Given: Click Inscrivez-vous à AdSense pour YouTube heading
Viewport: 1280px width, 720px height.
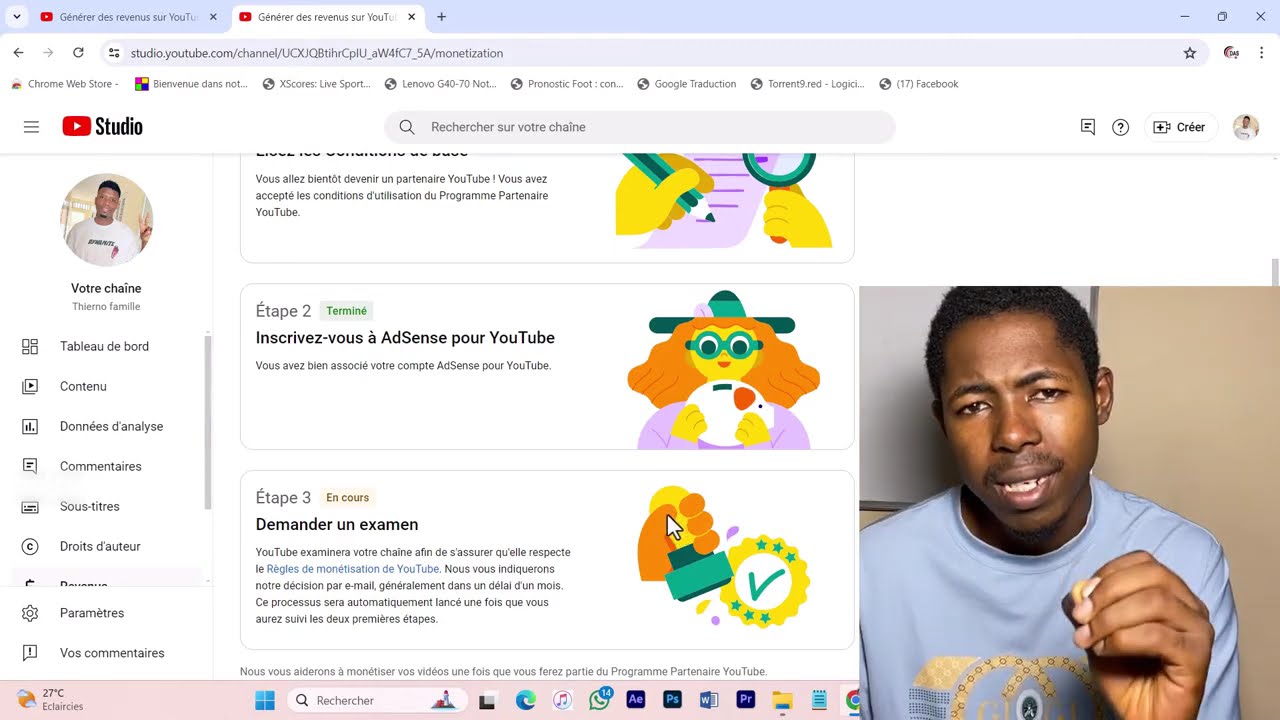Looking at the screenshot, I should coord(405,338).
